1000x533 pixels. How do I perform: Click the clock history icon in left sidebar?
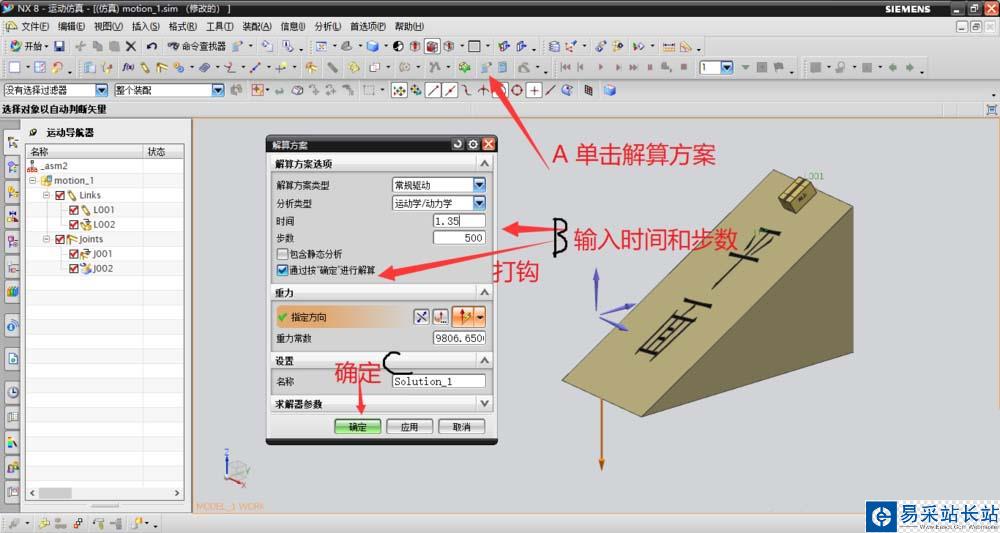coord(13,391)
